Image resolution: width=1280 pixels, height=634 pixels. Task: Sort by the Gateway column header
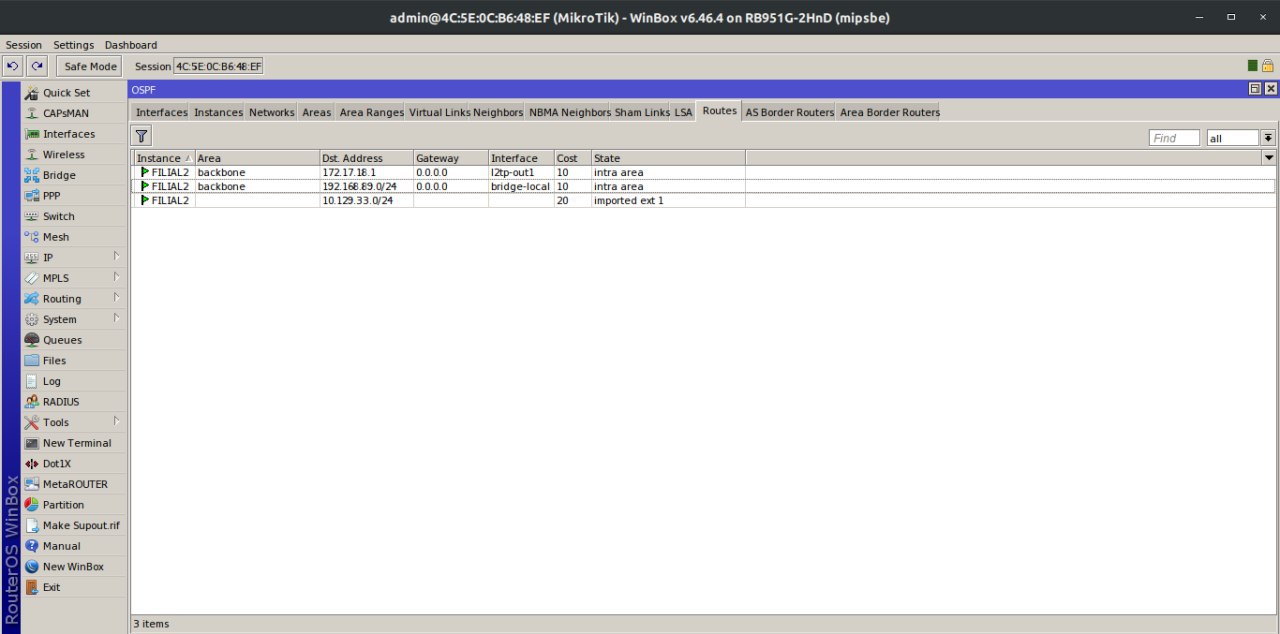coord(451,158)
